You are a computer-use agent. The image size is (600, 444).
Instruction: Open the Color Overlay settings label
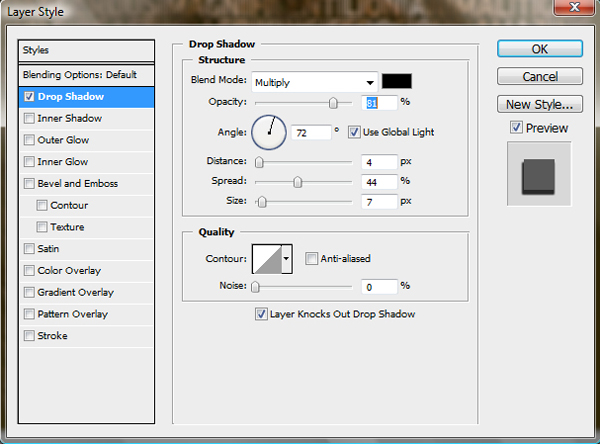point(69,271)
